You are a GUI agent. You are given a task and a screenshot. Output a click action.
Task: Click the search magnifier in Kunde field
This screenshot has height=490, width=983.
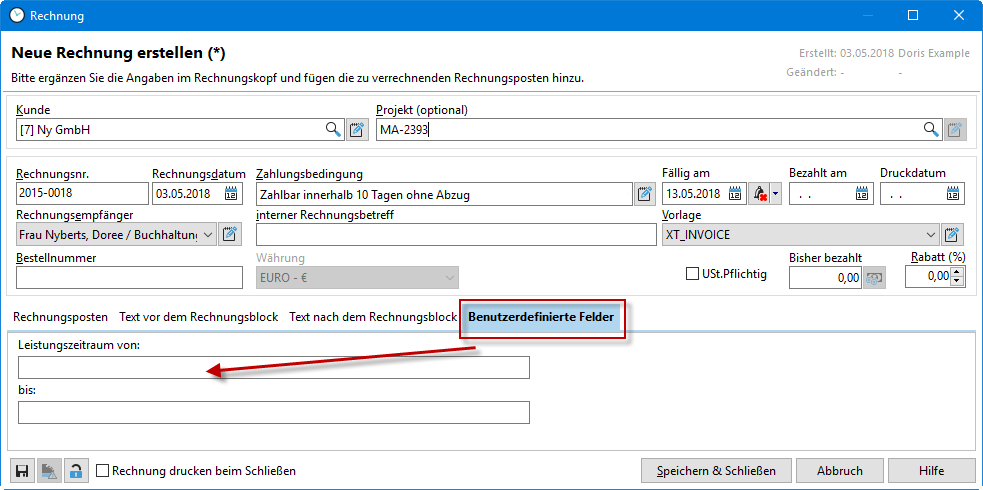(333, 129)
